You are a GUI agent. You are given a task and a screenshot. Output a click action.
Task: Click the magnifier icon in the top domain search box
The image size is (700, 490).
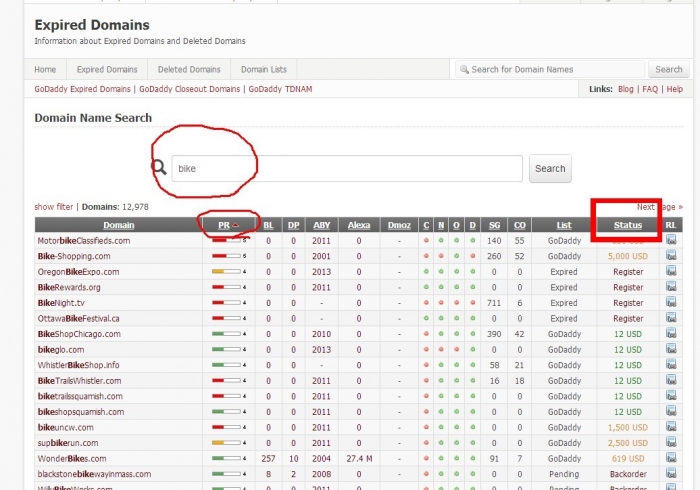(x=464, y=70)
